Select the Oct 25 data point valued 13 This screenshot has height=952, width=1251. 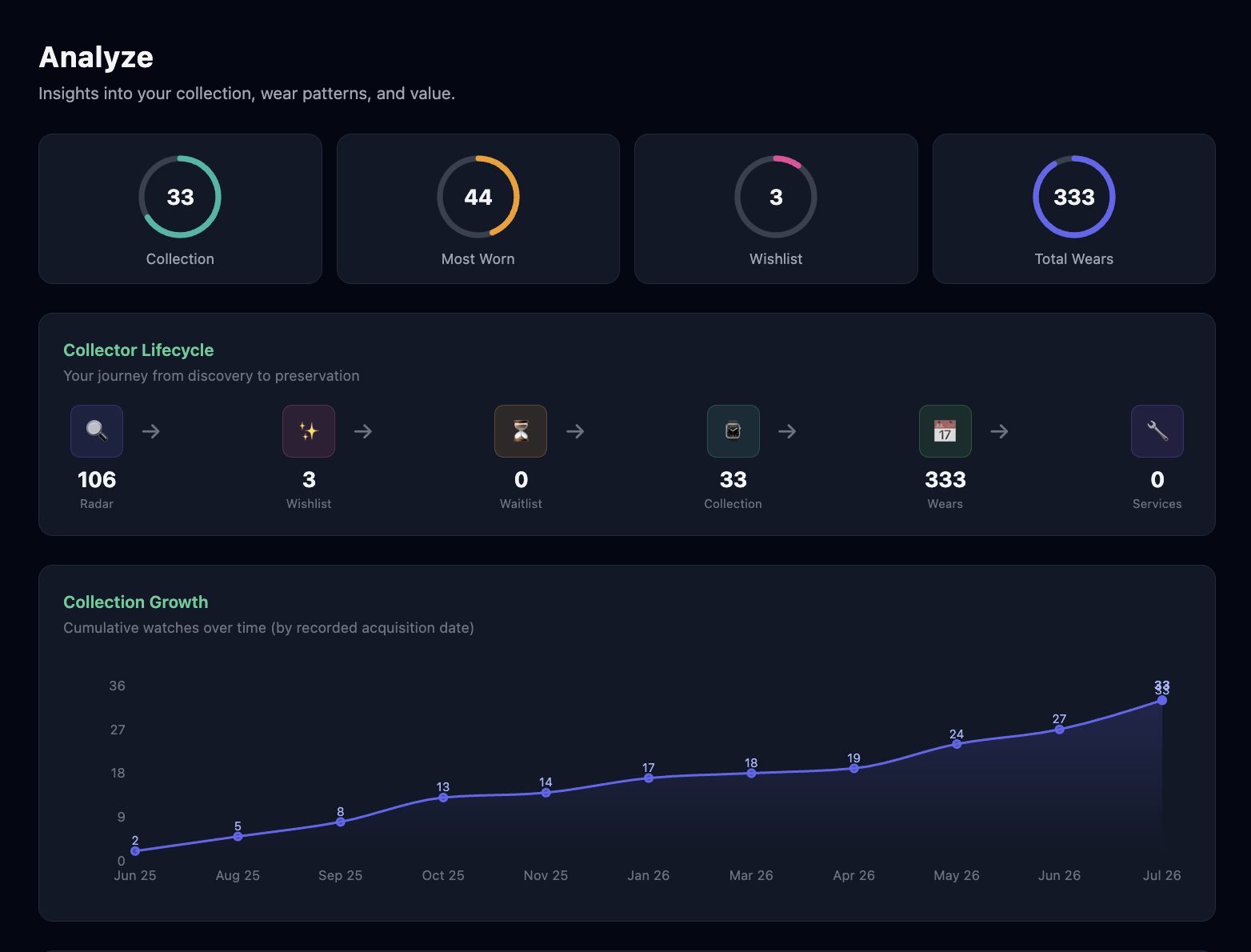tap(443, 798)
